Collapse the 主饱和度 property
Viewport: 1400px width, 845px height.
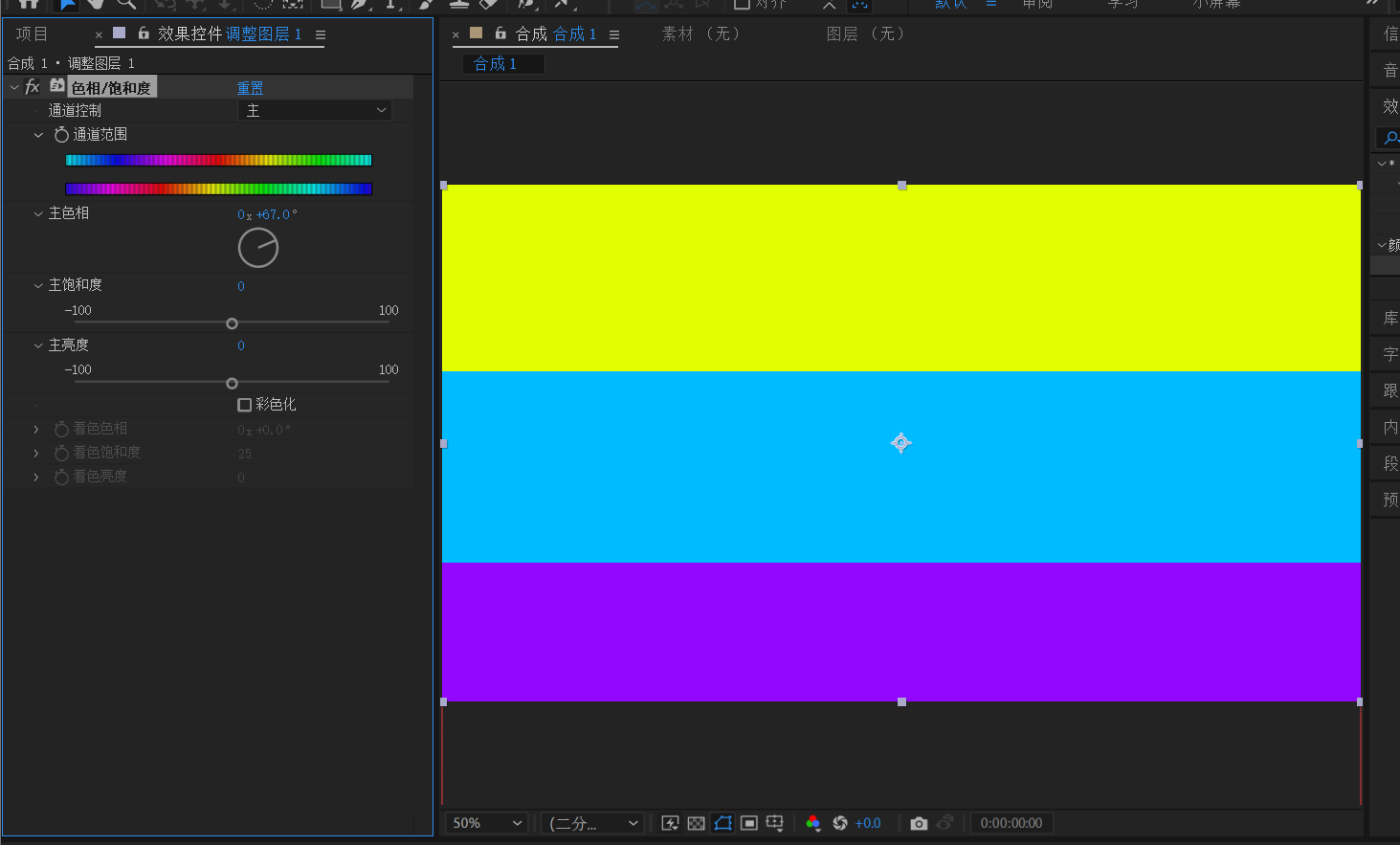(x=38, y=285)
